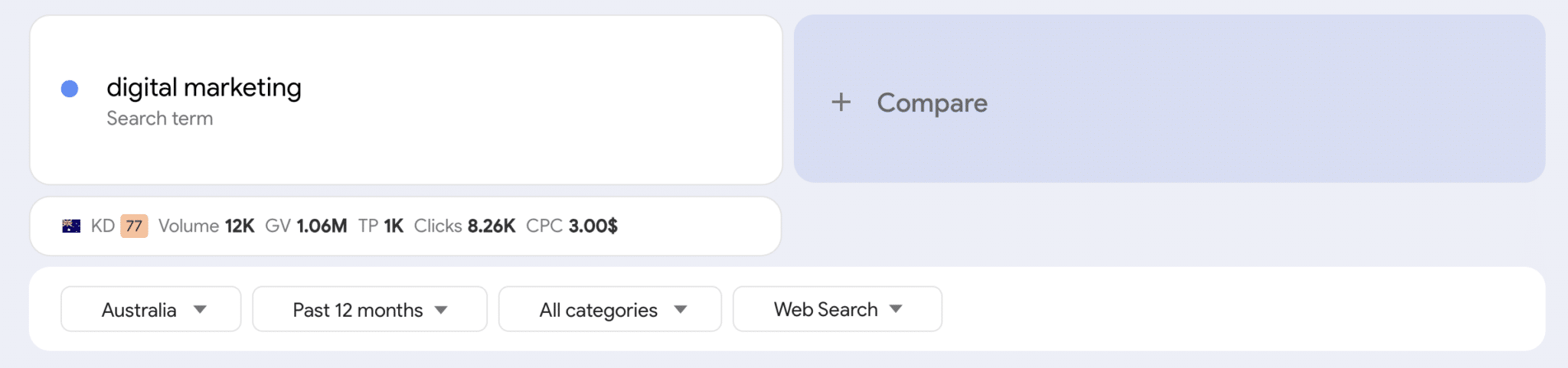
Task: Click the arrow in Australia dropdown
Action: coord(200,309)
